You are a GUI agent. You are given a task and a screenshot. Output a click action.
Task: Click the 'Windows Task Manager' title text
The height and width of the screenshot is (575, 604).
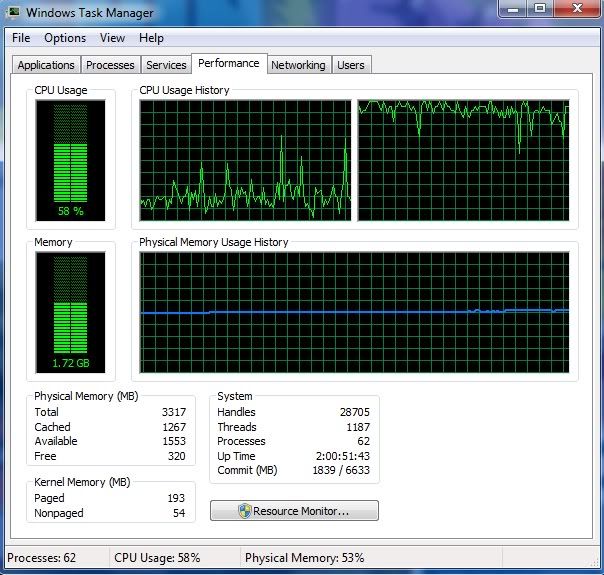[90, 13]
